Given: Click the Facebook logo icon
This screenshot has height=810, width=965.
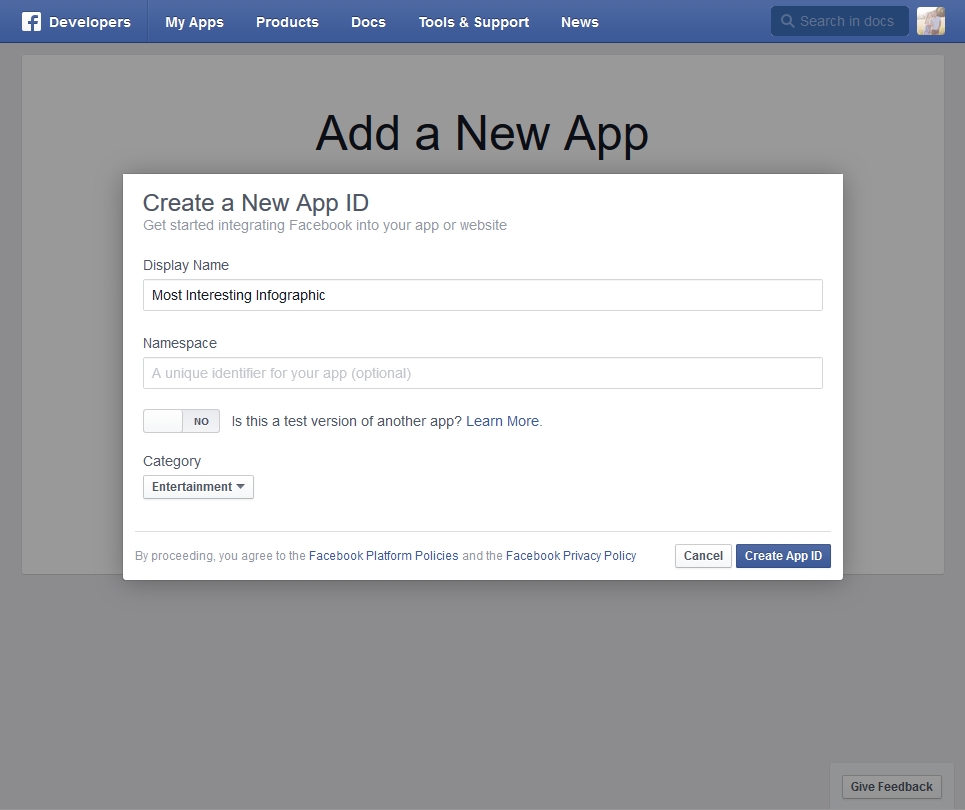Looking at the screenshot, I should coord(31,22).
